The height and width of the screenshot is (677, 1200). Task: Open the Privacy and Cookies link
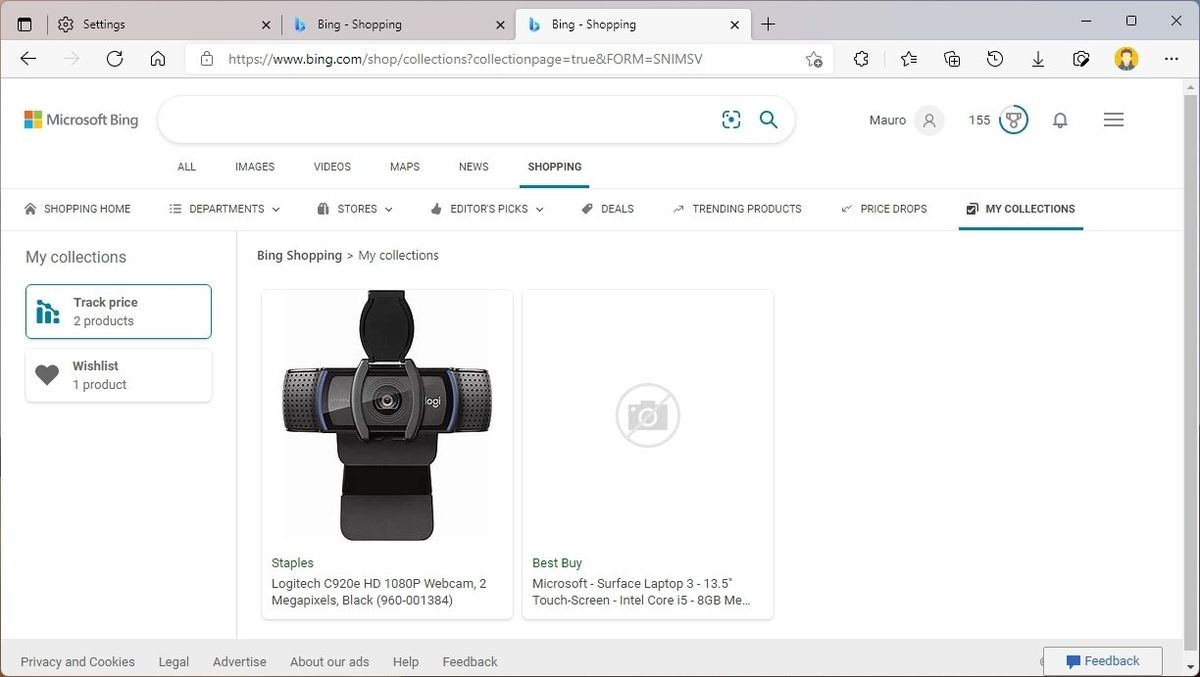coord(78,661)
